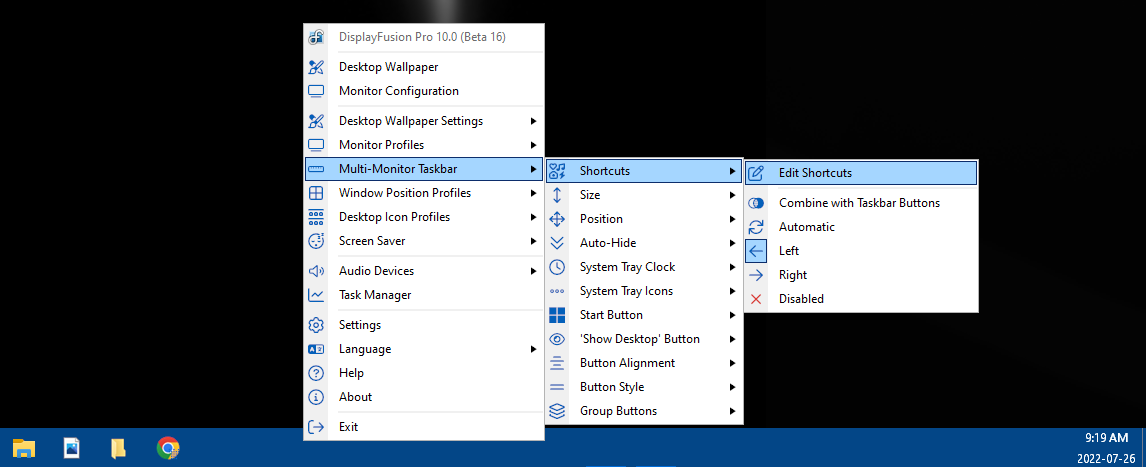Click the Position four-way arrows icon
Image resolution: width=1146 pixels, height=467 pixels.
click(557, 219)
